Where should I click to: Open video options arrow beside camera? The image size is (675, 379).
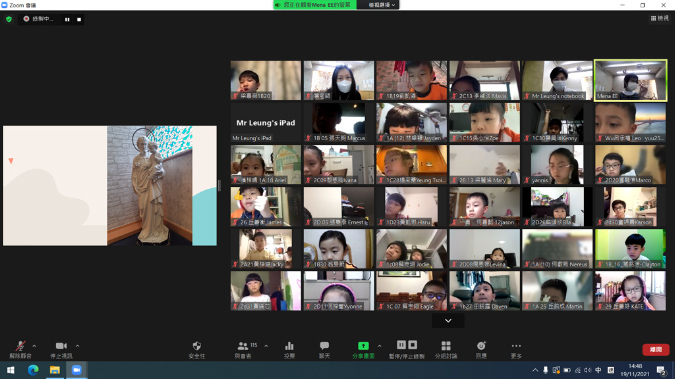point(77,346)
